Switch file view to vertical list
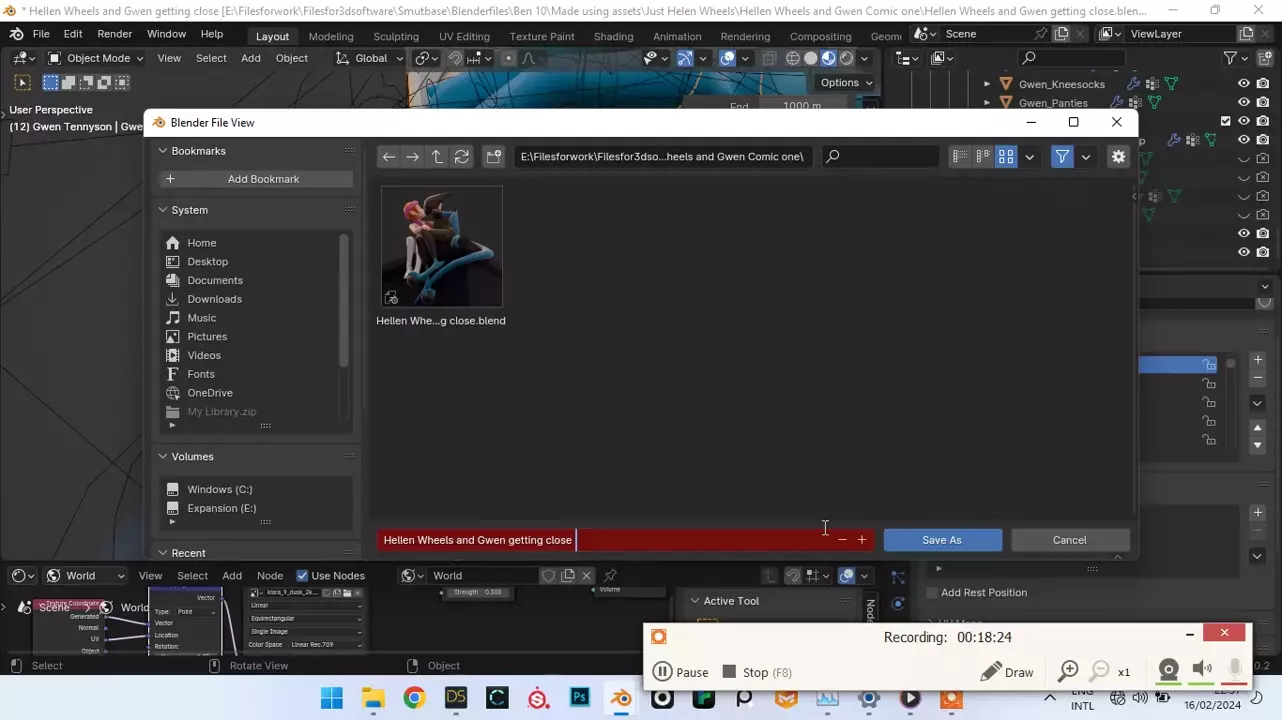This screenshot has height=720, width=1282. pyautogui.click(x=960, y=157)
